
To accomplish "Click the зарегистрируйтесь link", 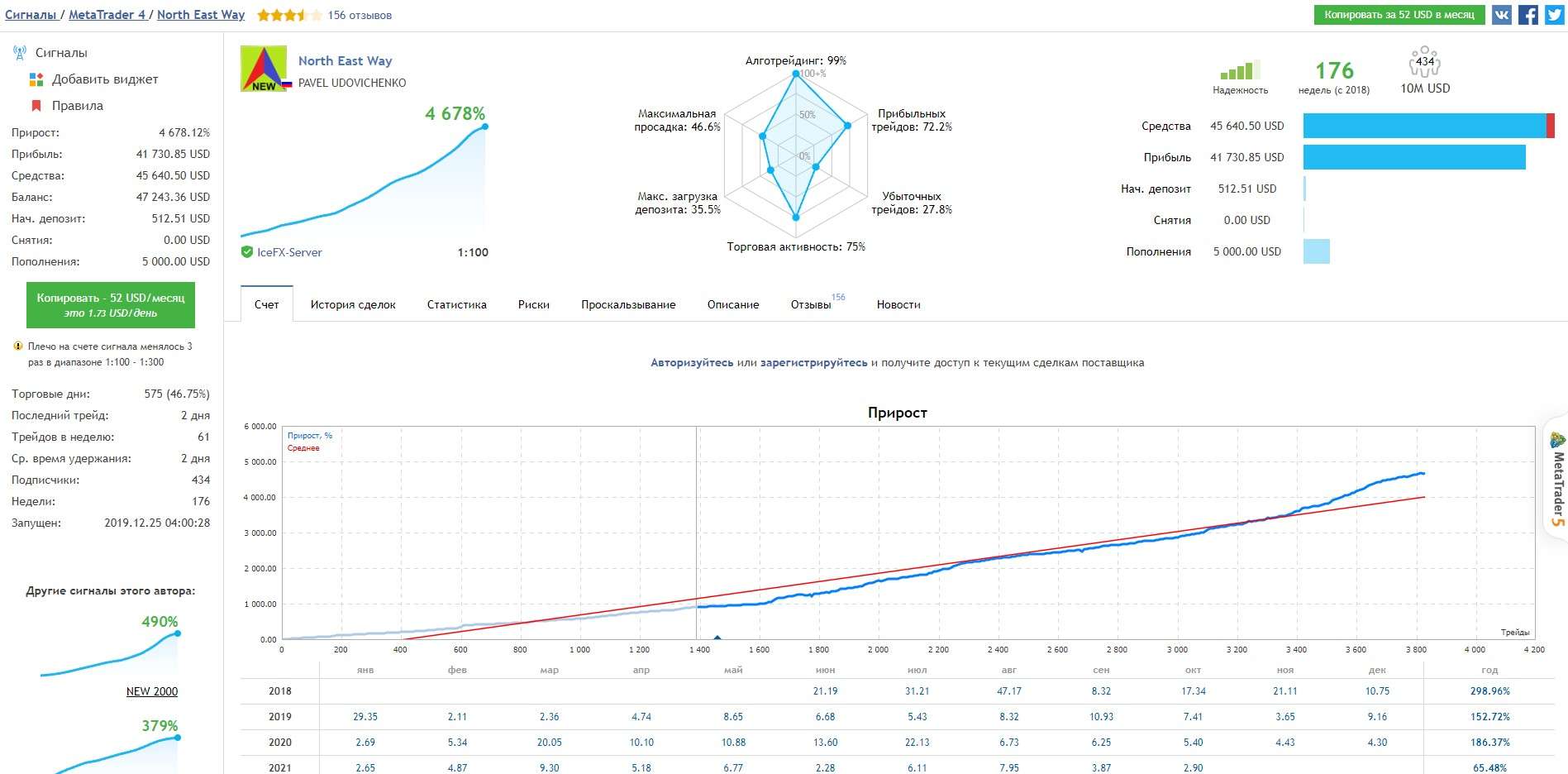I will (814, 362).
